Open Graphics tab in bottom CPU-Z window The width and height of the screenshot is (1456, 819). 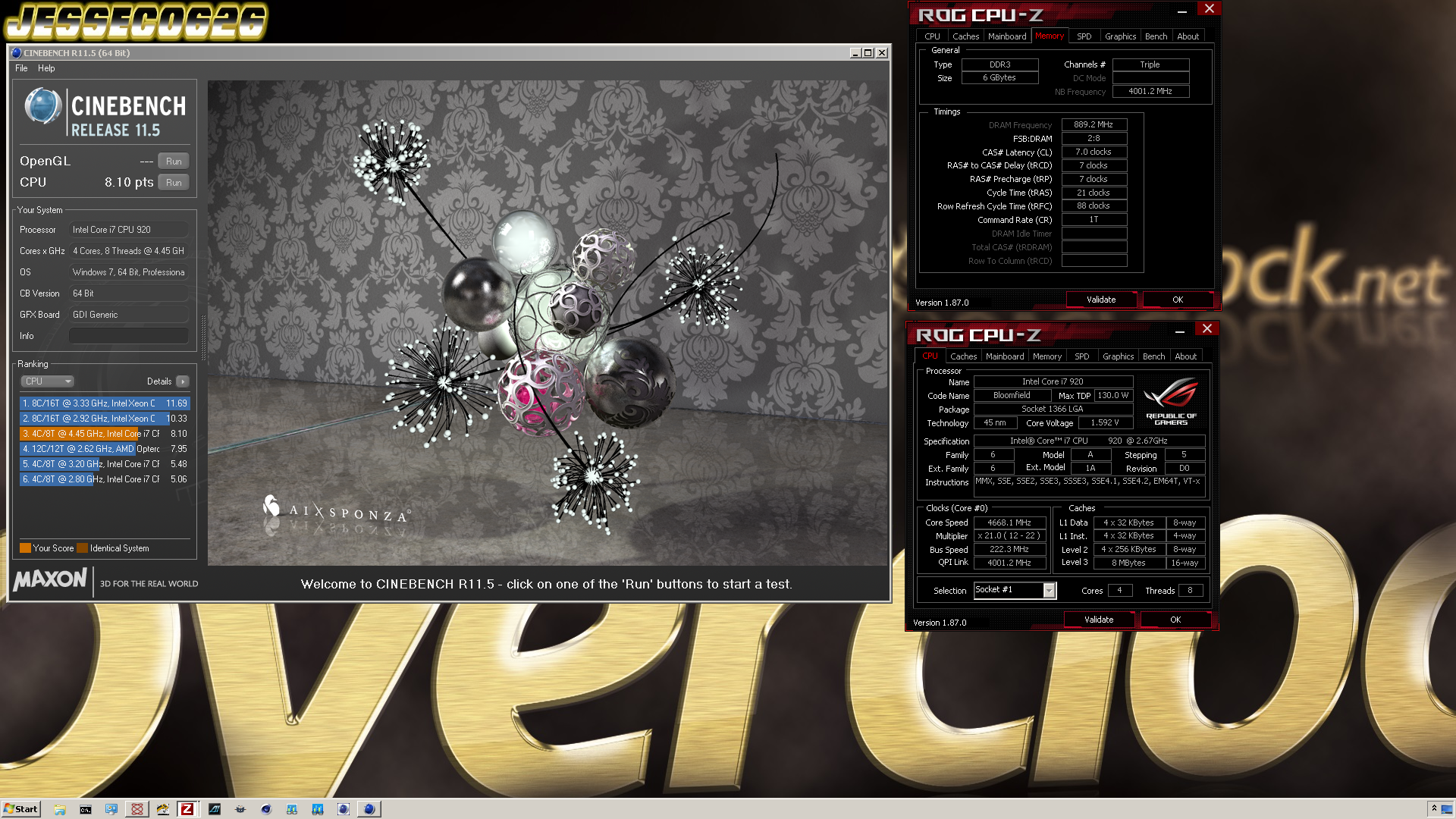pyautogui.click(x=1118, y=356)
